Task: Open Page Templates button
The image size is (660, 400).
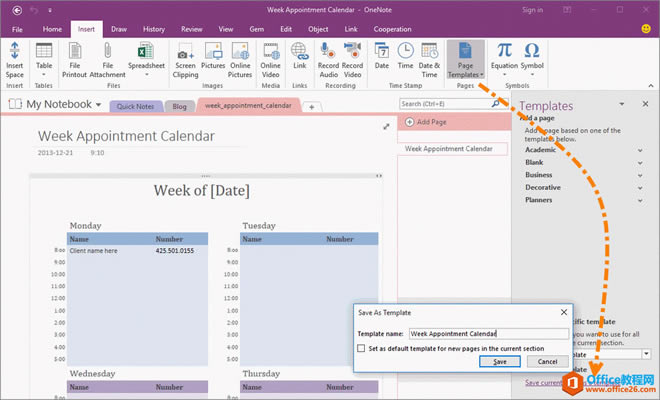Action: pos(466,60)
